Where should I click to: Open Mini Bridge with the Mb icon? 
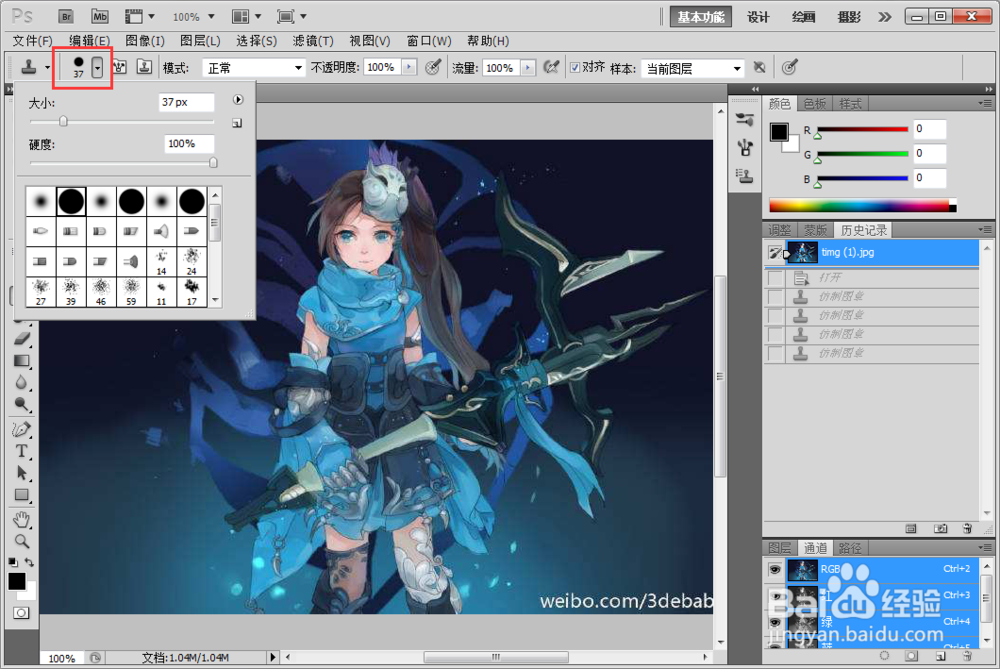(x=99, y=17)
